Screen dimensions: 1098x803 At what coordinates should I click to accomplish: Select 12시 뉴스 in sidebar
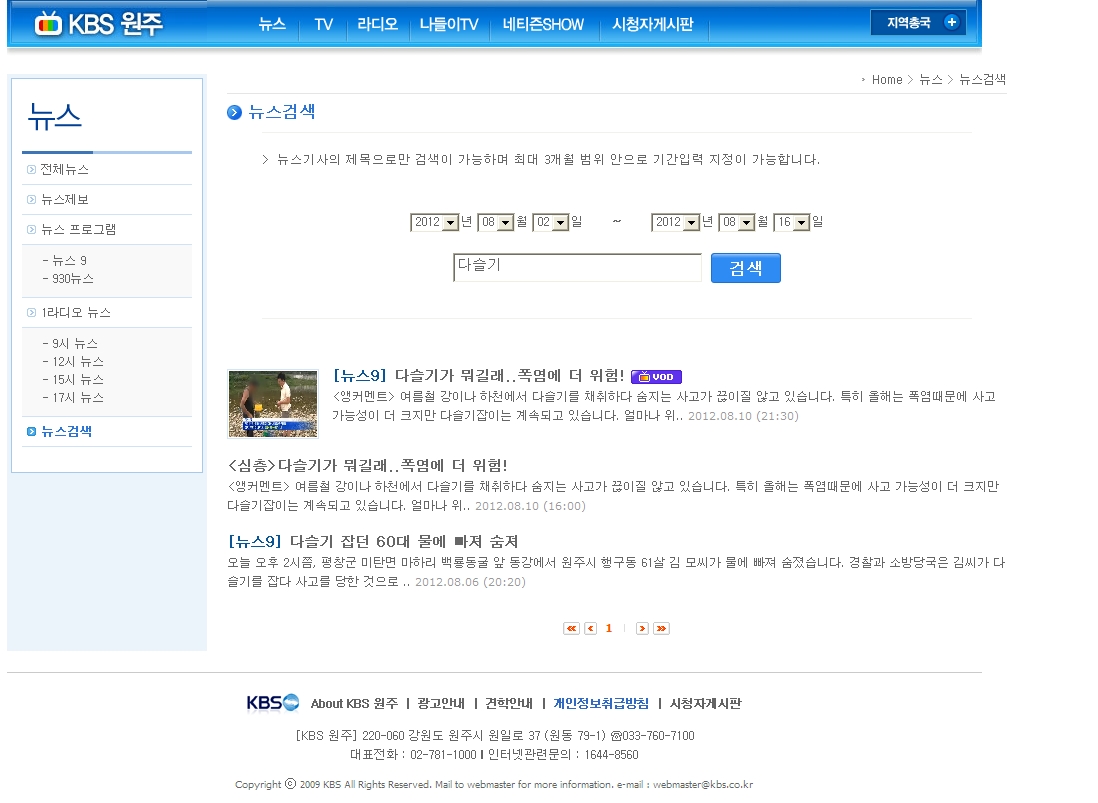78,362
